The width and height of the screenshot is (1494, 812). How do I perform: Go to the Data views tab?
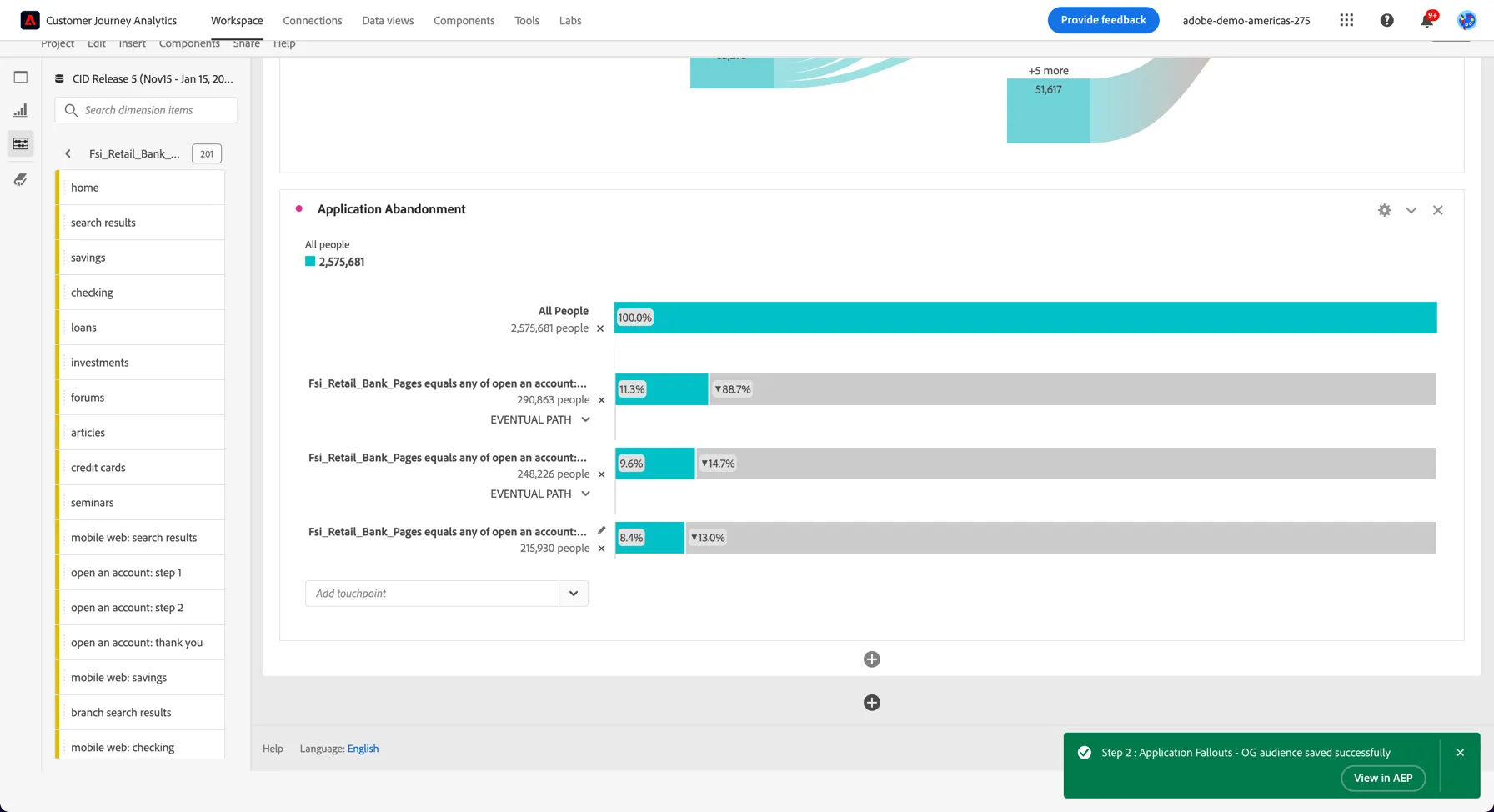388,21
